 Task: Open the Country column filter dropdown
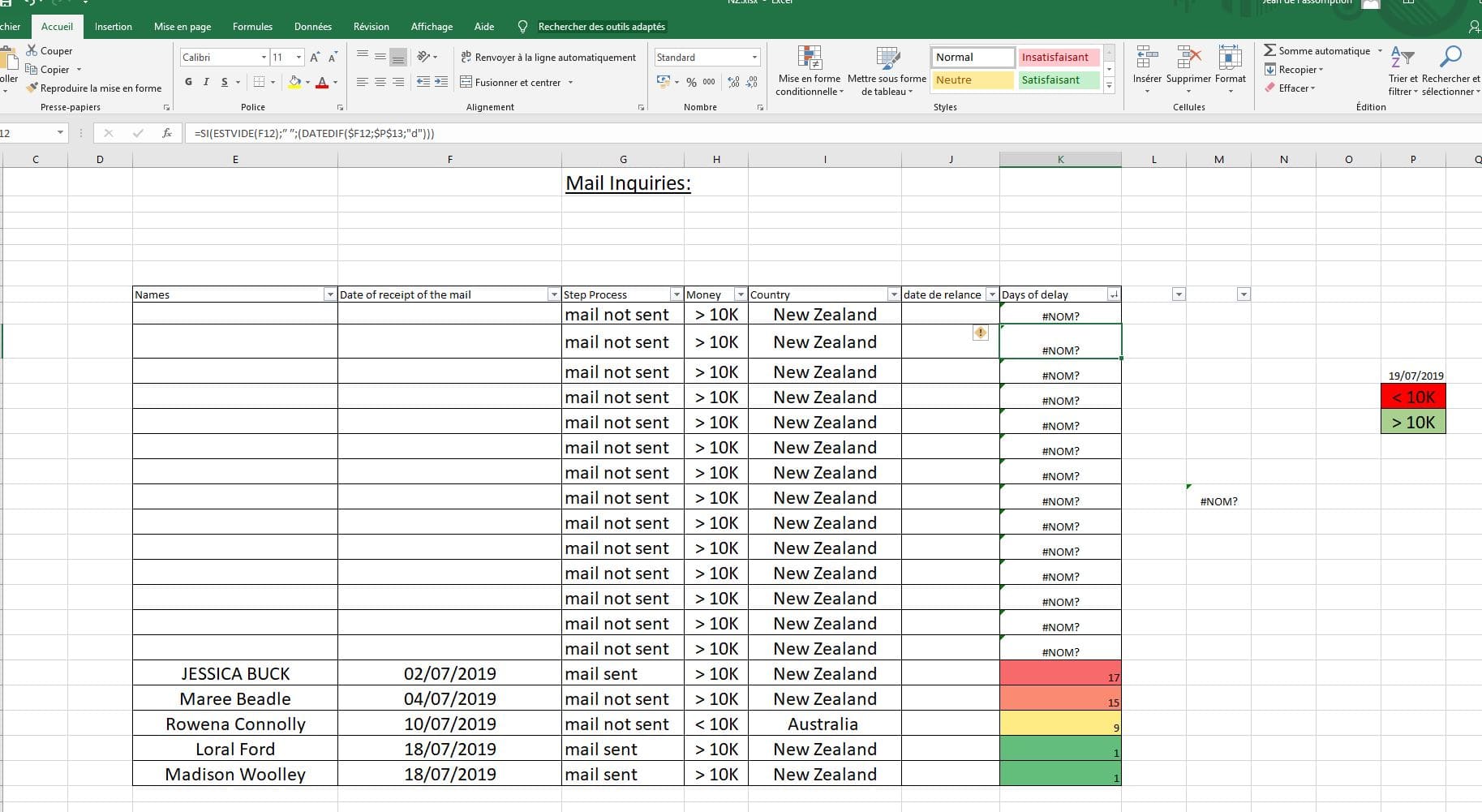[x=893, y=294]
